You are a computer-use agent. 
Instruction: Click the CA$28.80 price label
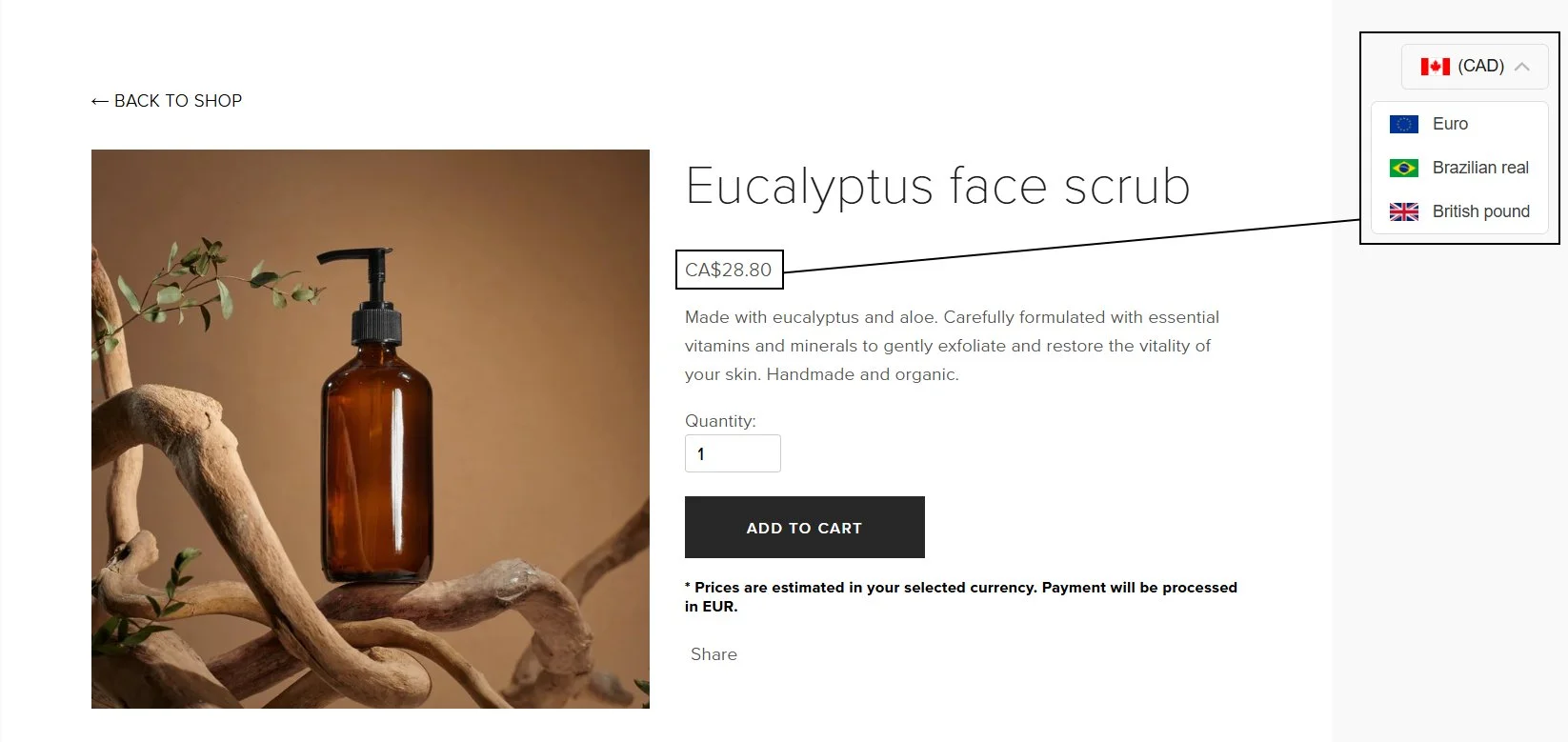tap(729, 270)
